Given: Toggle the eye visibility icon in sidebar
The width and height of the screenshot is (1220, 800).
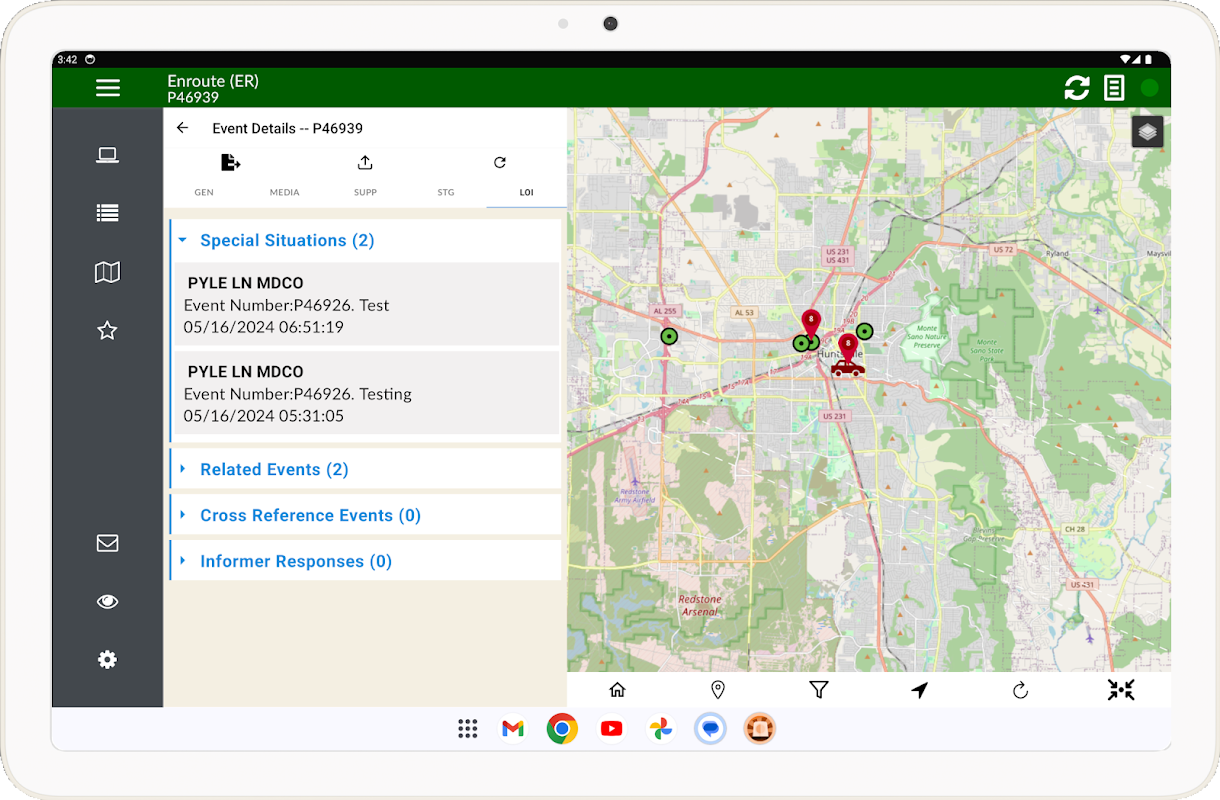Looking at the screenshot, I should tap(107, 601).
